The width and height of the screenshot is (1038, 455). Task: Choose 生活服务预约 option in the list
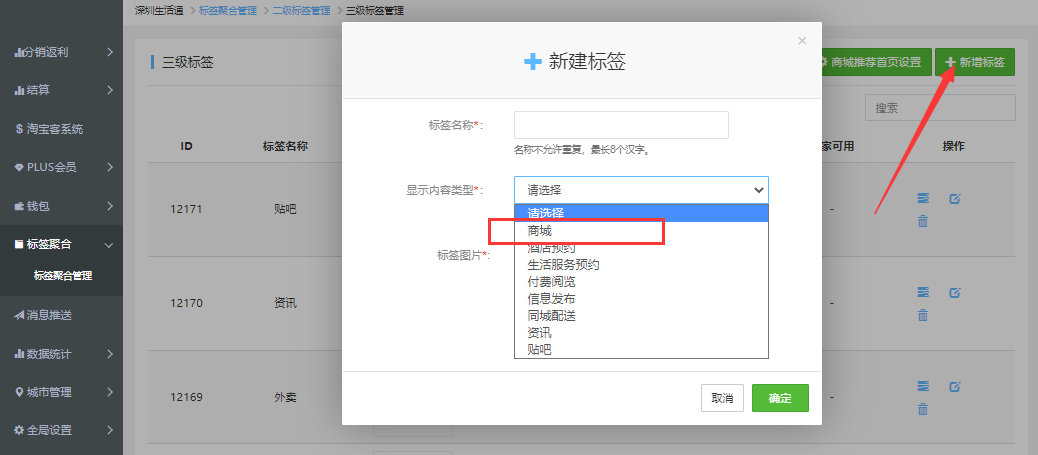[x=563, y=265]
